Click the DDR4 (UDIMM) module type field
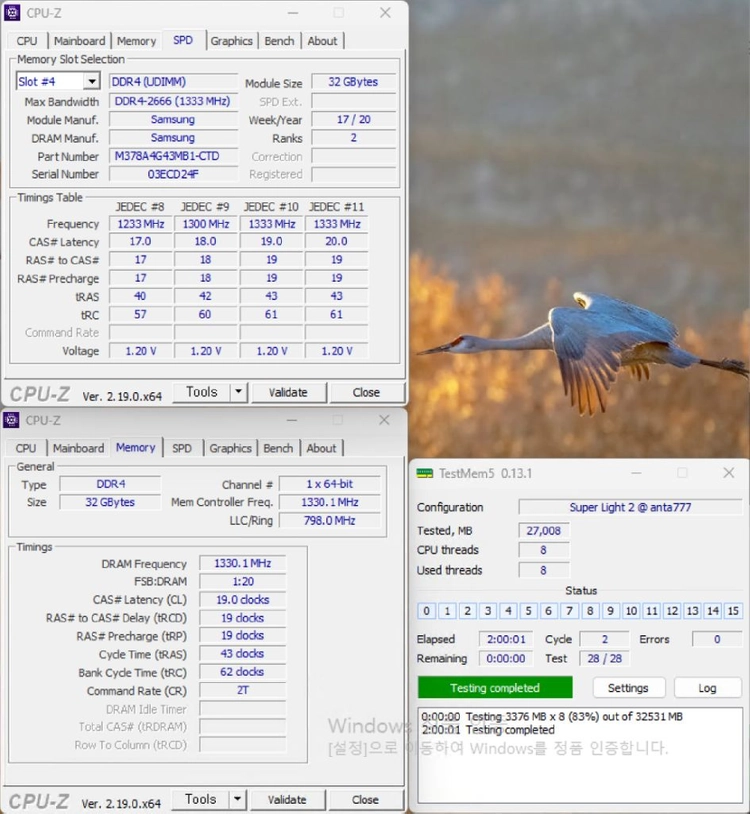This screenshot has width=750, height=814. click(173, 82)
